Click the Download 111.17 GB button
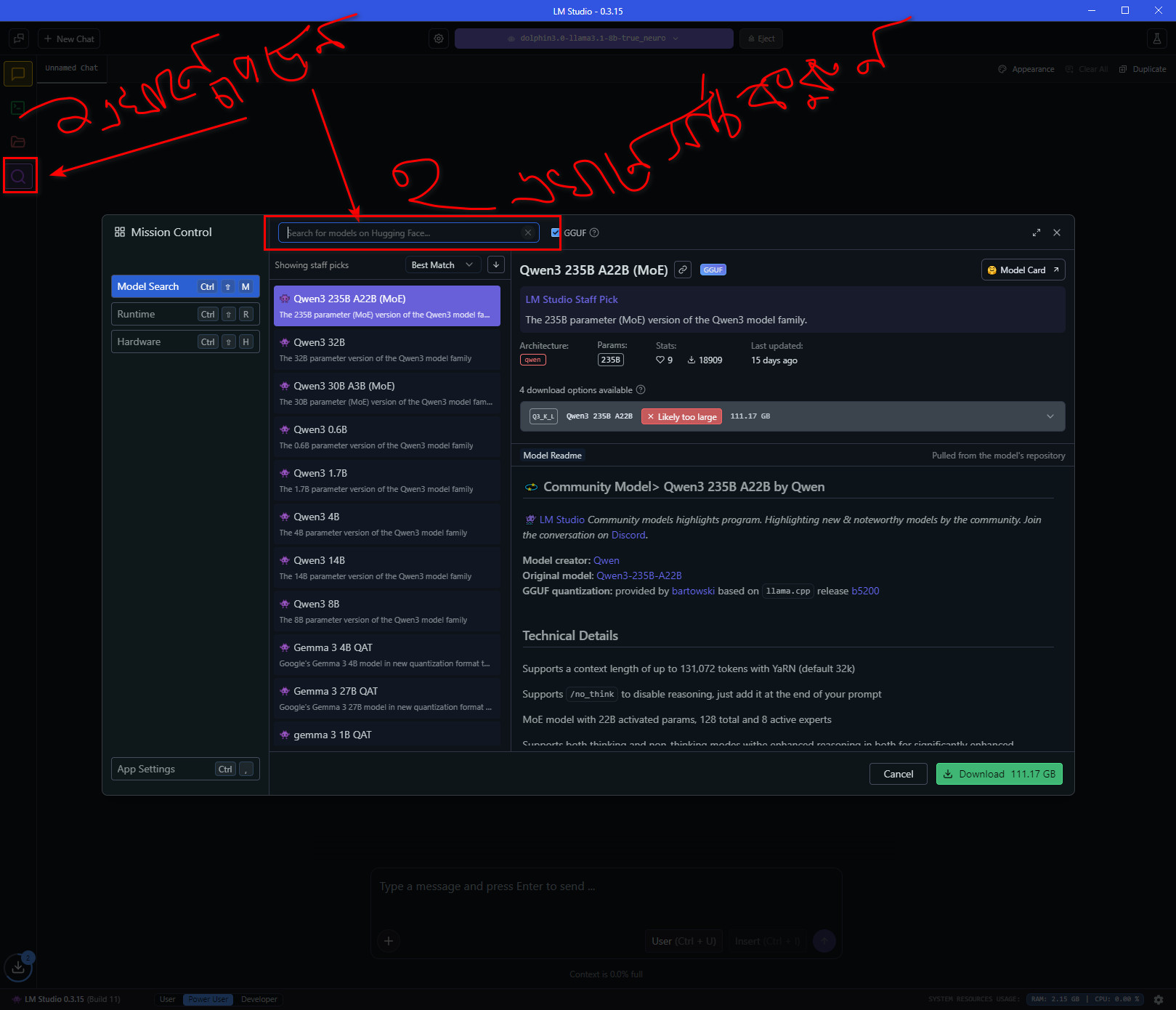1176x1010 pixels. [x=999, y=774]
